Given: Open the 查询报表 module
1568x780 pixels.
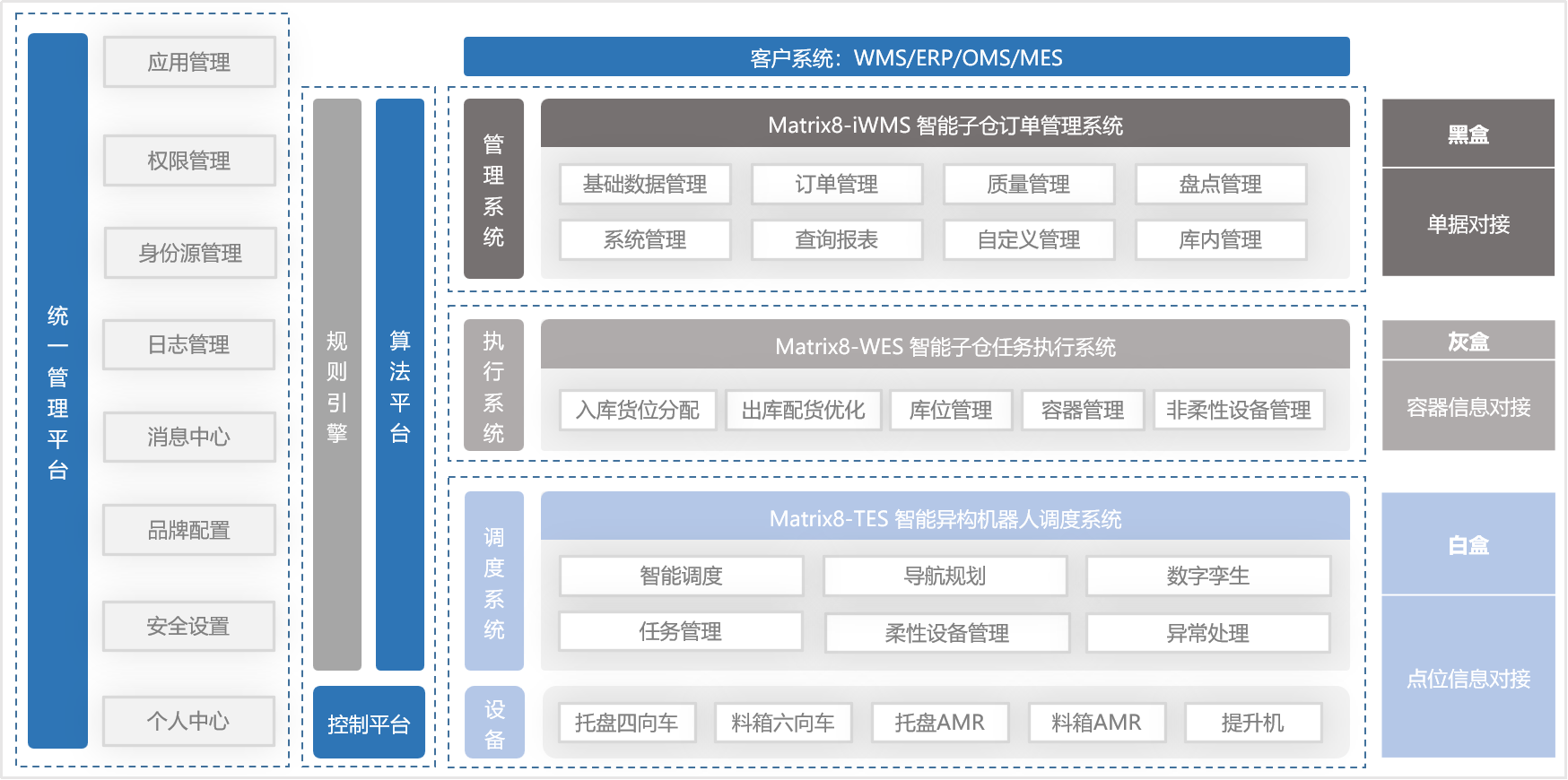Looking at the screenshot, I should pos(837,239).
